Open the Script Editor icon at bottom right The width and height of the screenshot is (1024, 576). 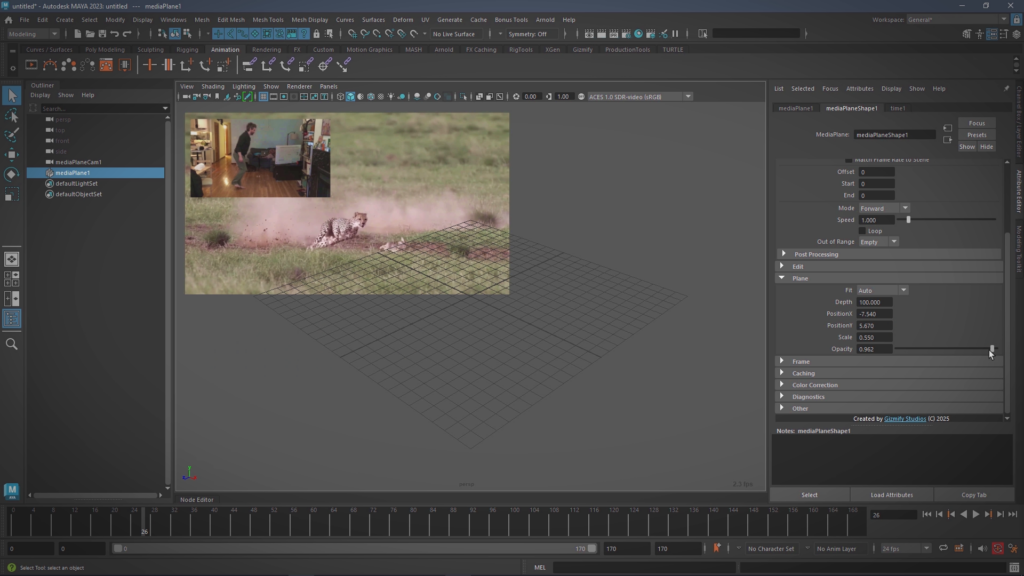pyautogui.click(x=1014, y=568)
